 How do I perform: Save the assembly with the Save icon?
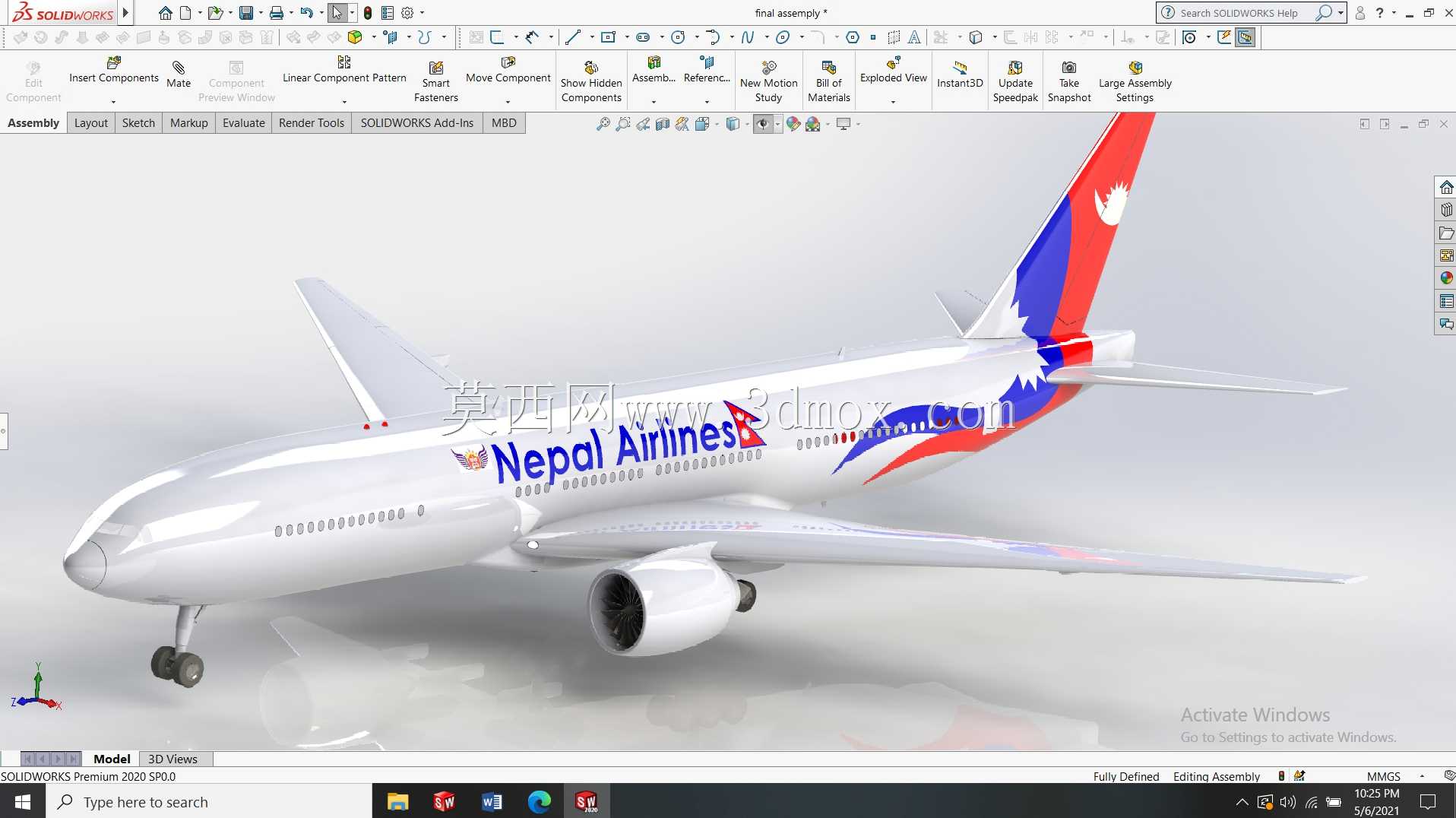pyautogui.click(x=245, y=13)
